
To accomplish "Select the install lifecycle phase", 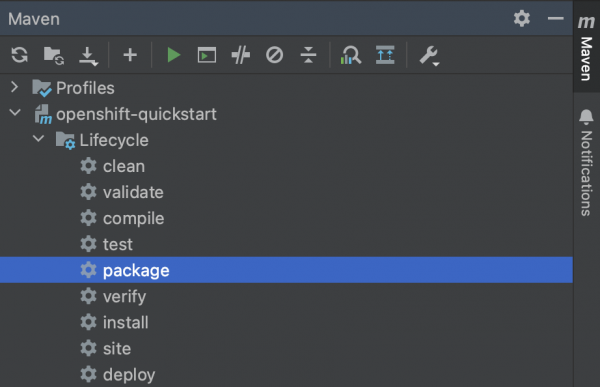I will pos(126,322).
